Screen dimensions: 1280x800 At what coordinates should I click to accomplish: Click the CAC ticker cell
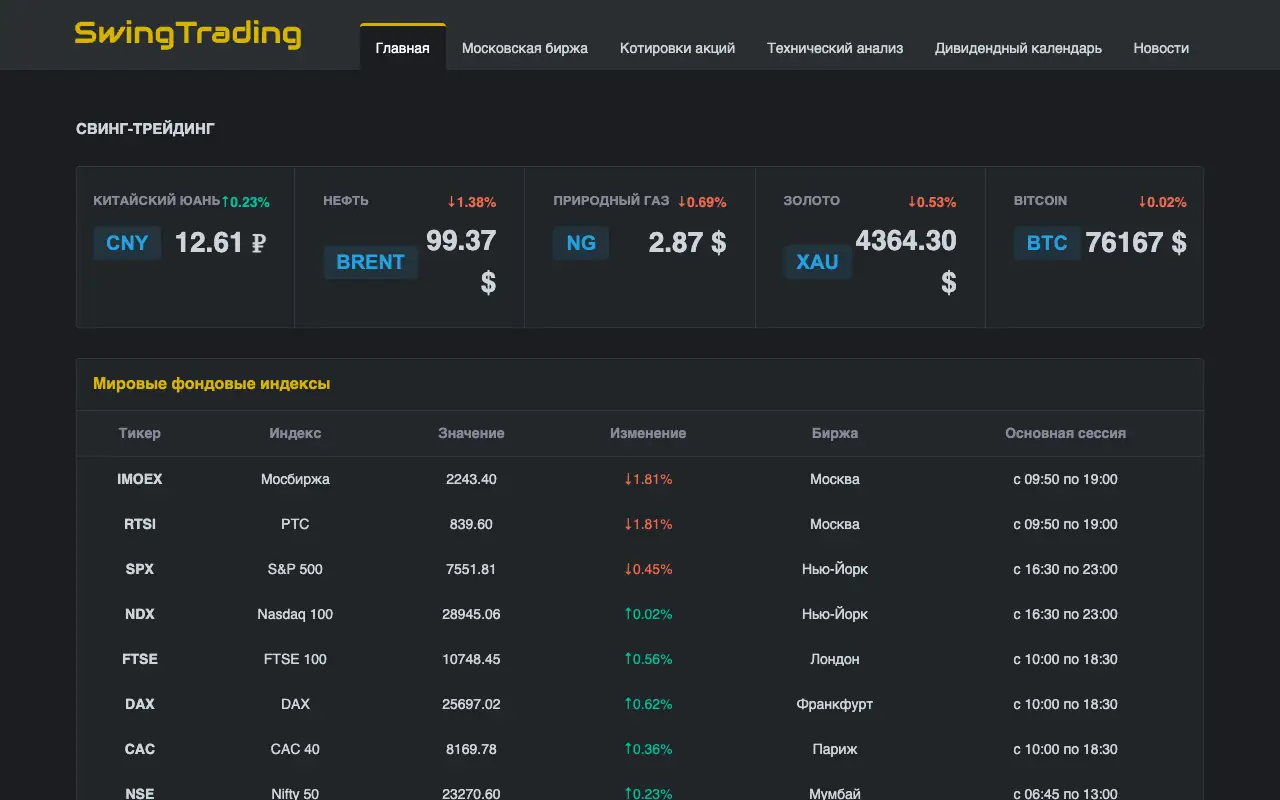tap(139, 749)
